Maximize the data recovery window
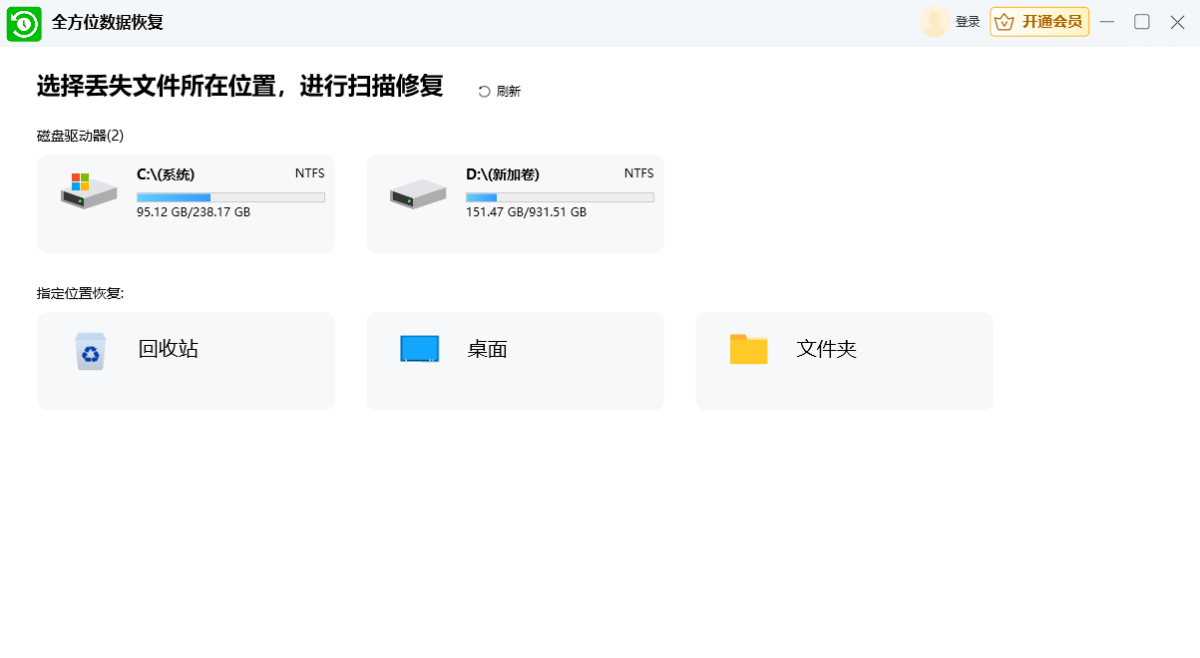This screenshot has width=1200, height=658. (x=1141, y=22)
